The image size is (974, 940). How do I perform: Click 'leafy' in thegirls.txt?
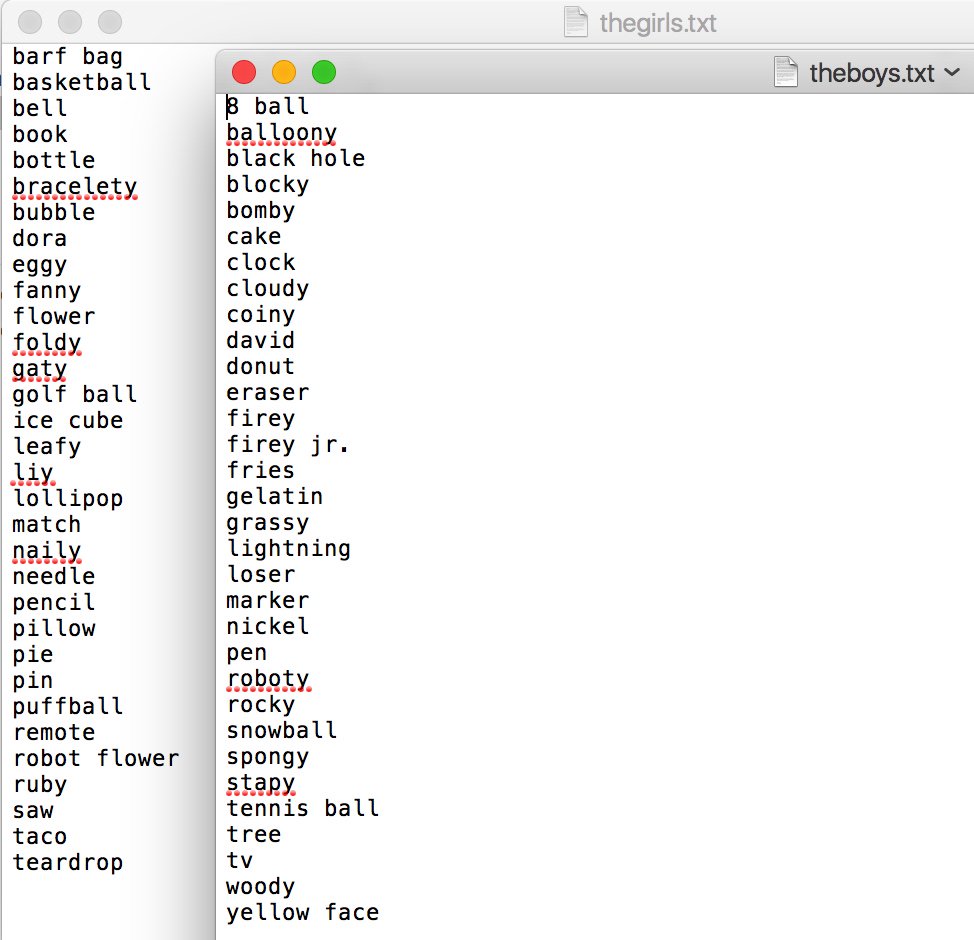click(47, 447)
